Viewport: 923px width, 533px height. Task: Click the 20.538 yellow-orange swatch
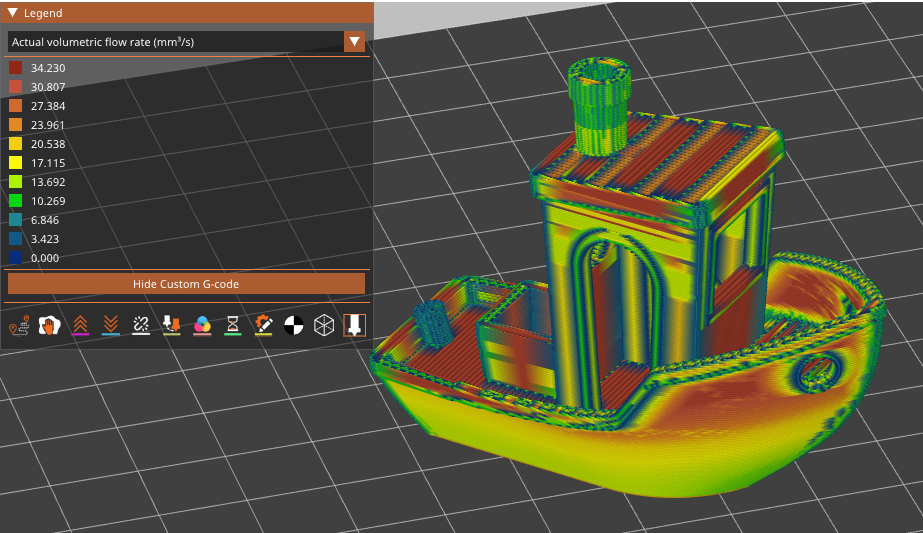[x=15, y=144]
